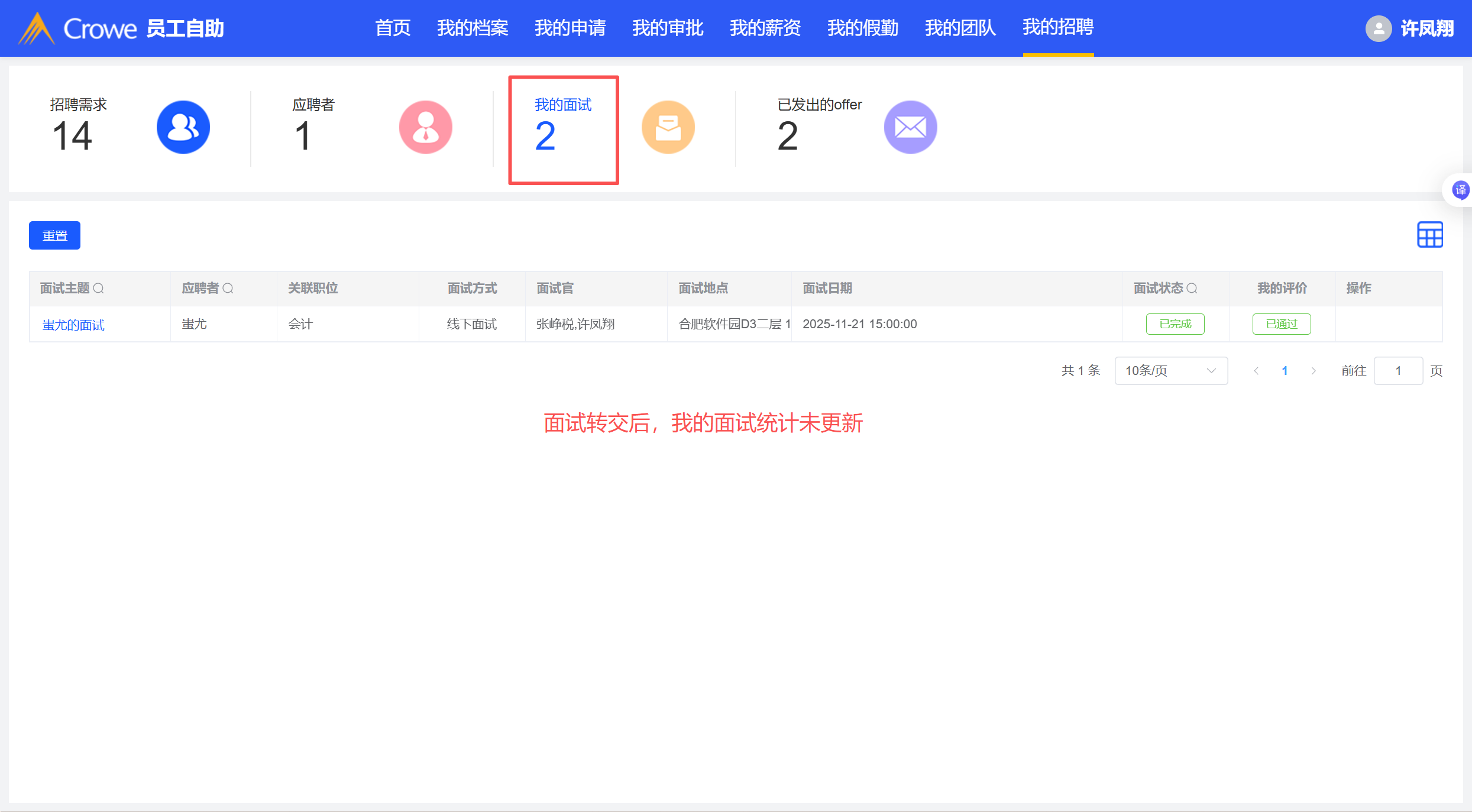Click the blue recruitment demand people icon
Screen dimensions: 1472x812
pyautogui.click(x=183, y=127)
